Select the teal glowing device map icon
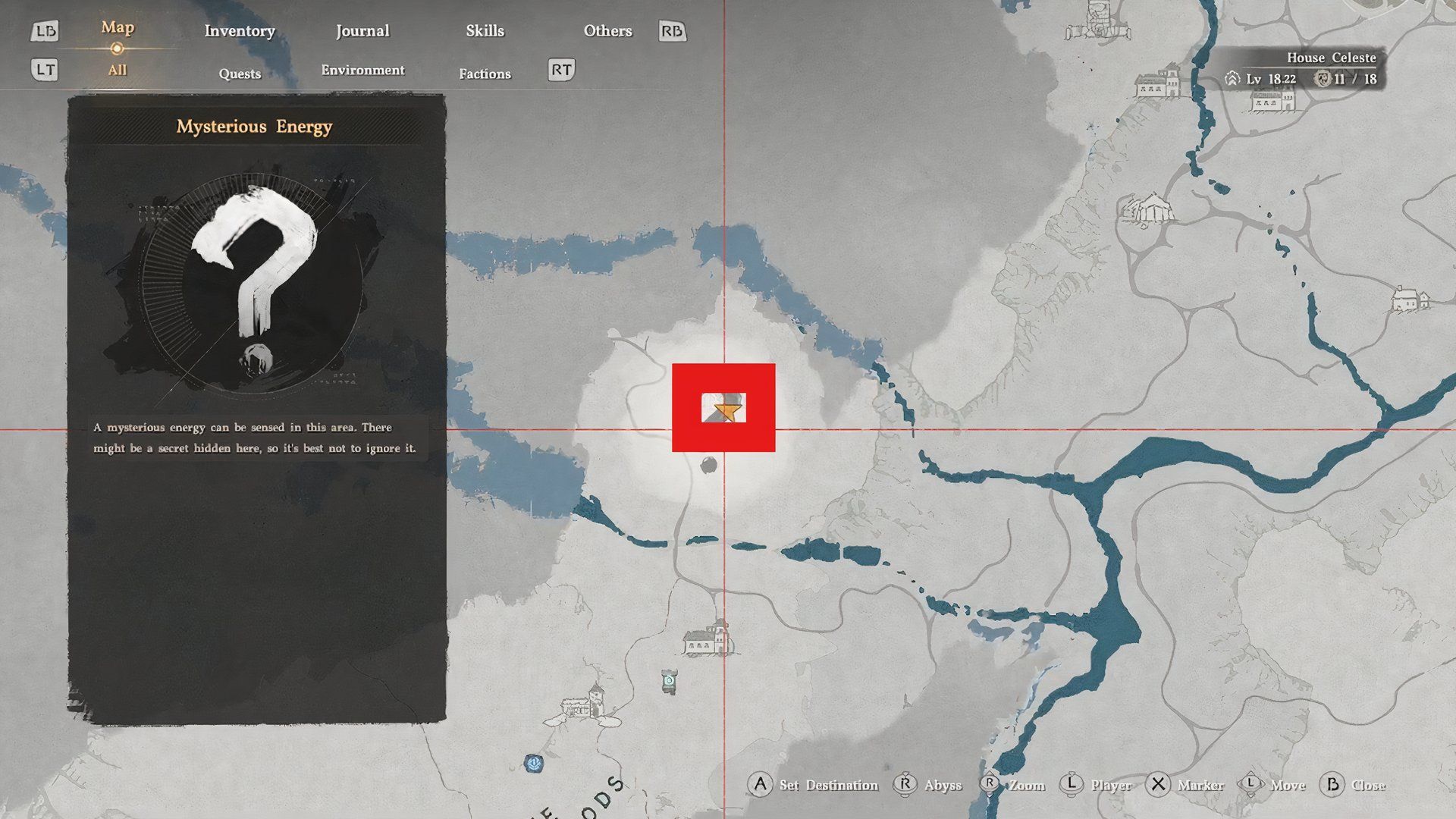The height and width of the screenshot is (819, 1456). click(x=668, y=681)
